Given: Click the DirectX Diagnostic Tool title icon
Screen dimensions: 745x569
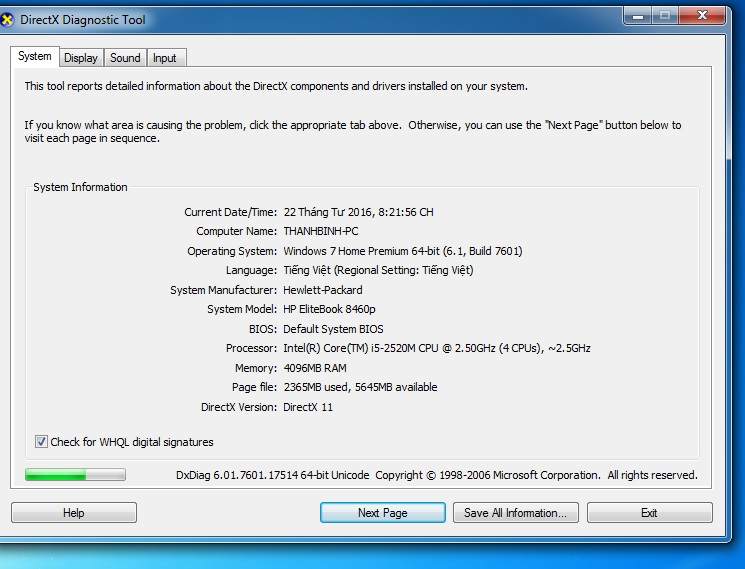Looking at the screenshot, I should click(x=7, y=20).
